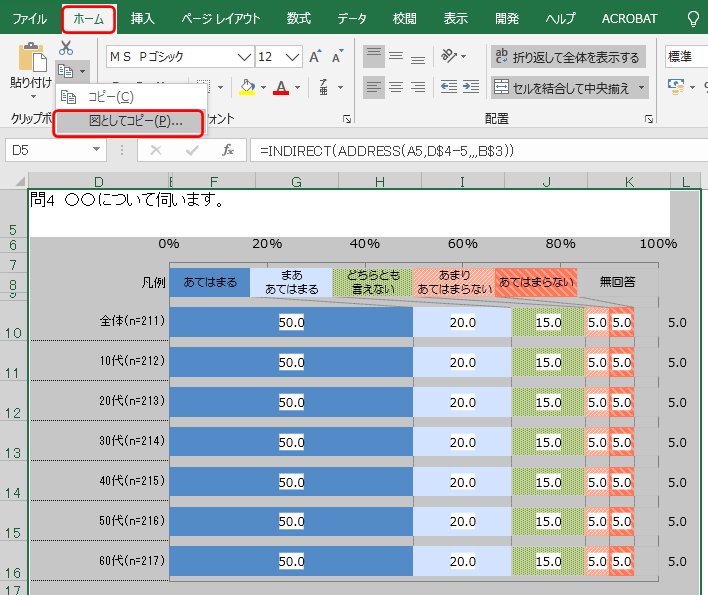The height and width of the screenshot is (595, 708).
Task: Apply fill color with paint bucket
Action: coord(247,87)
